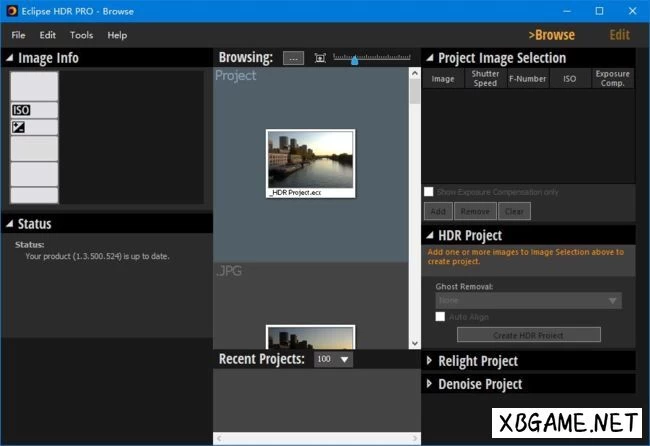This screenshot has width=650, height=446.
Task: Open the File menu
Action: coord(18,35)
